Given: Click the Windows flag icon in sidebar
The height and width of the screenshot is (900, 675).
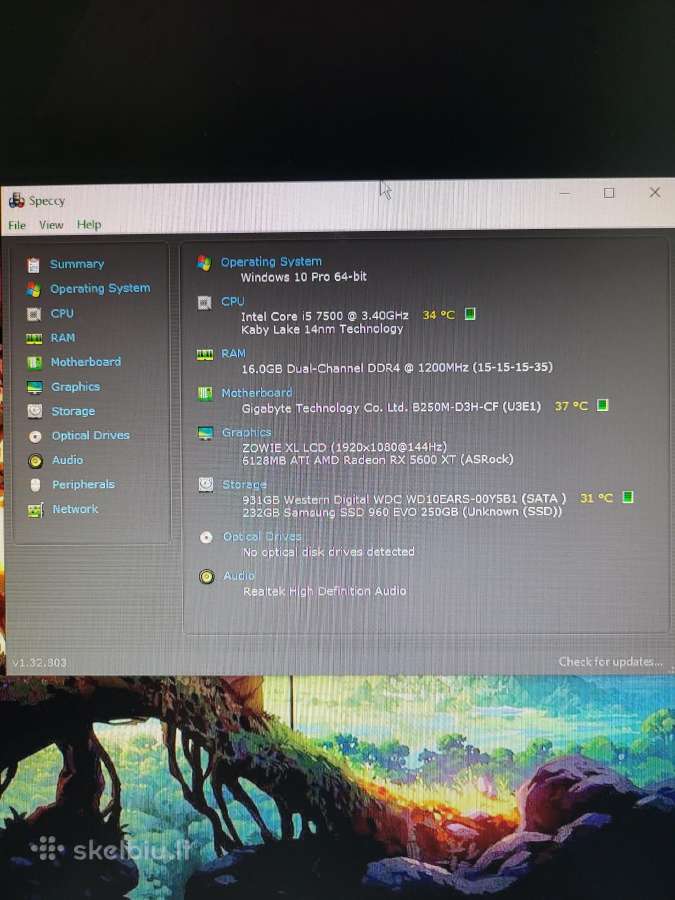Looking at the screenshot, I should 33,289.
